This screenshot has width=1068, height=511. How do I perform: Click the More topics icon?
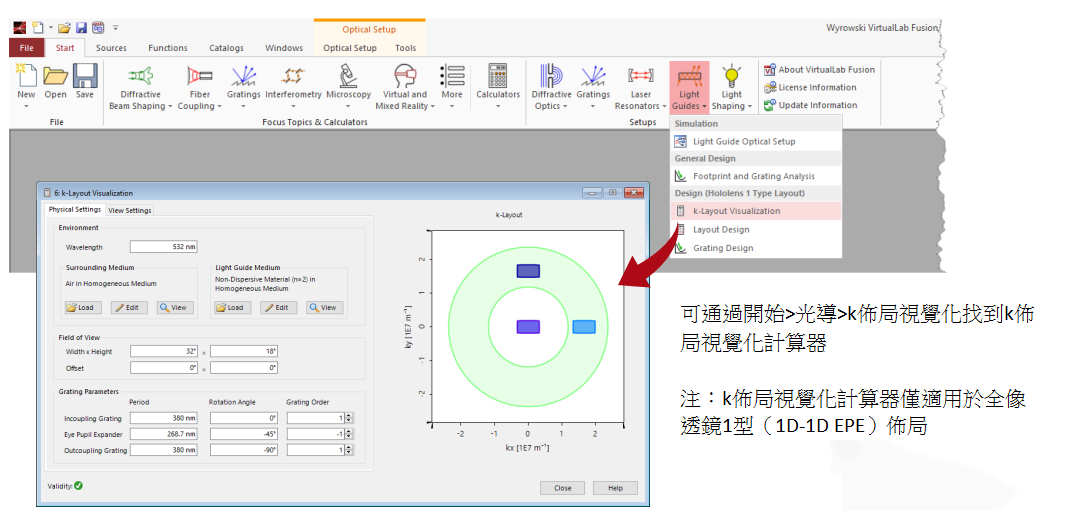click(452, 75)
